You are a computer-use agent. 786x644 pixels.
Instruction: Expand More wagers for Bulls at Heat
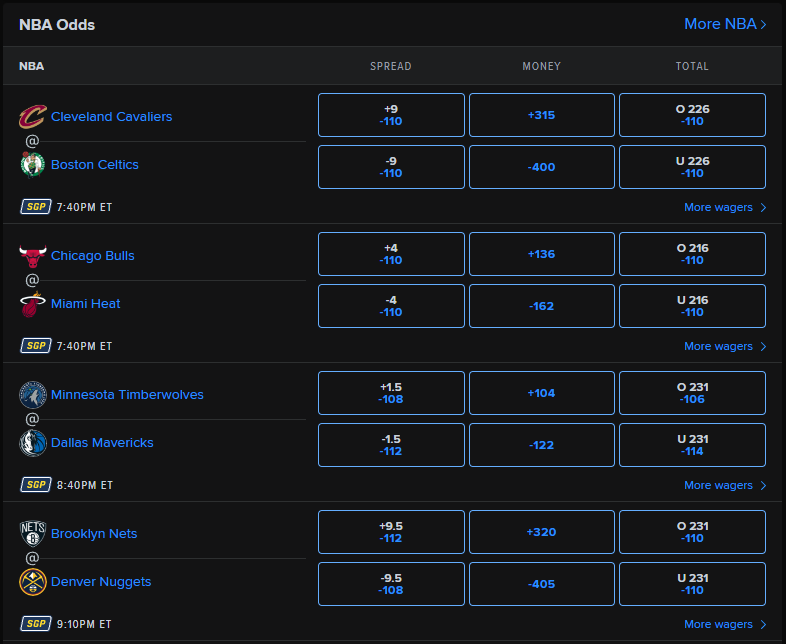coord(725,347)
